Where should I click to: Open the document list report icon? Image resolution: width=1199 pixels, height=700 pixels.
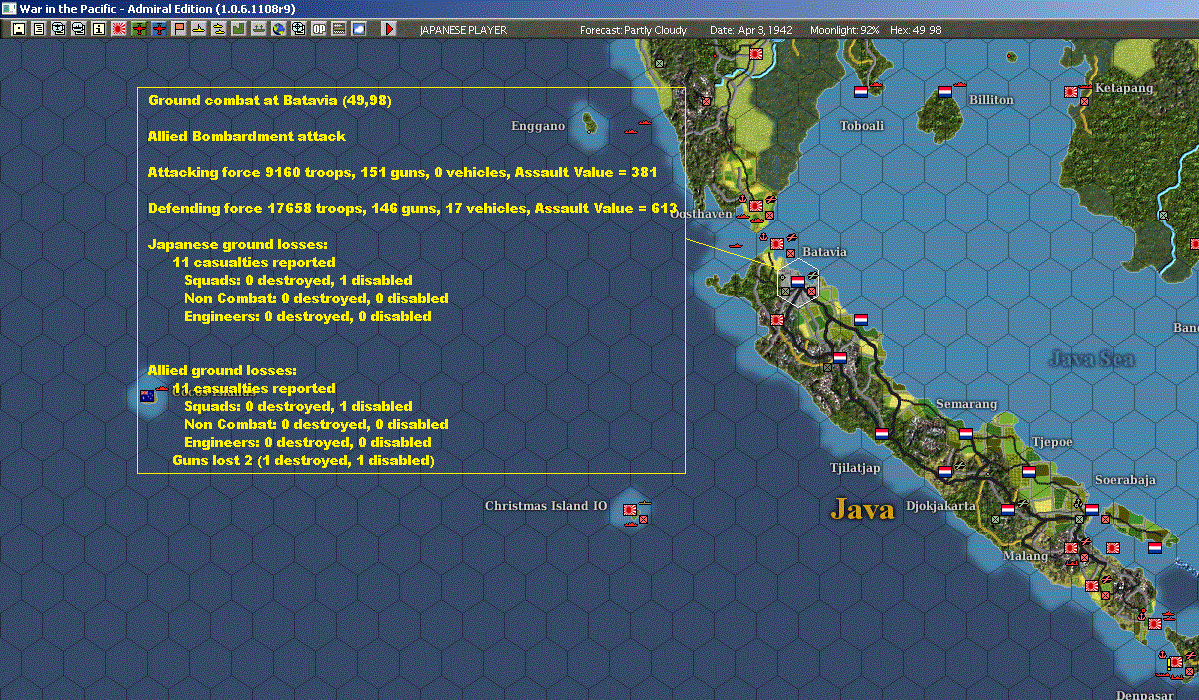pyautogui.click(x=38, y=29)
